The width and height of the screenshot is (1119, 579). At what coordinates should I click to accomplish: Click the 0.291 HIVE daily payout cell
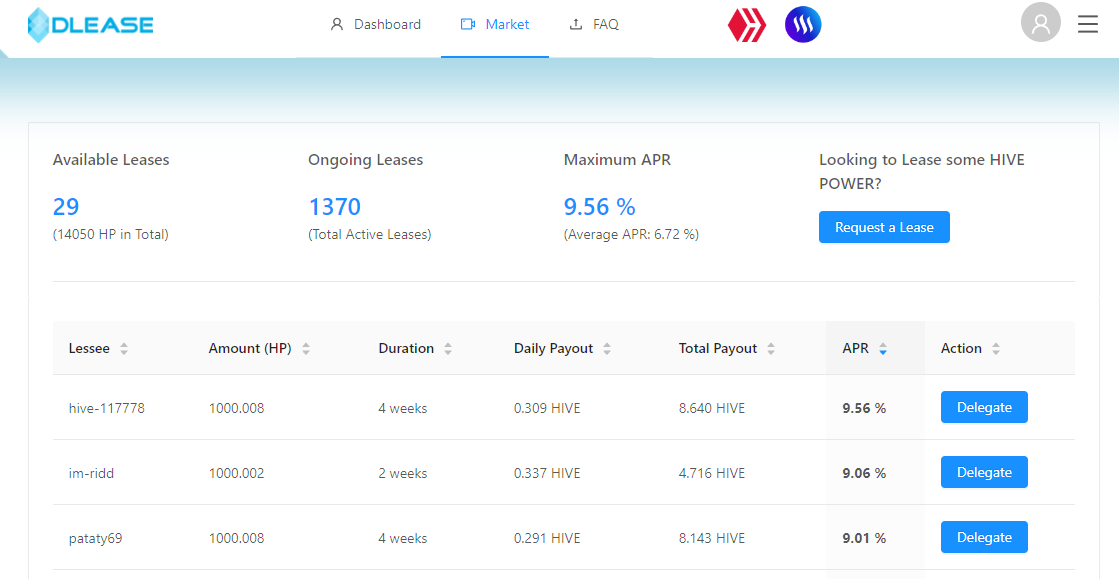pyautogui.click(x=547, y=538)
